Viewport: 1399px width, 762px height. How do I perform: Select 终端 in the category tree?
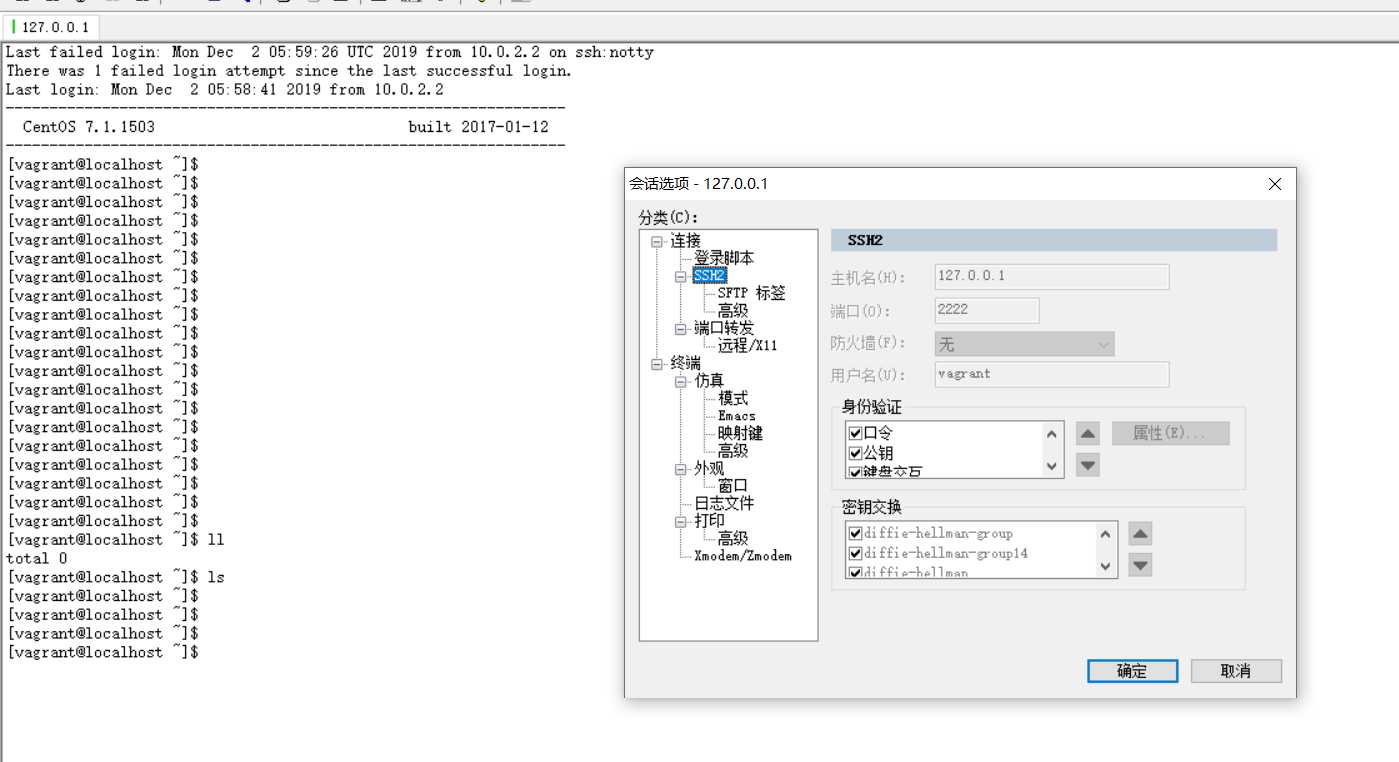click(x=685, y=363)
